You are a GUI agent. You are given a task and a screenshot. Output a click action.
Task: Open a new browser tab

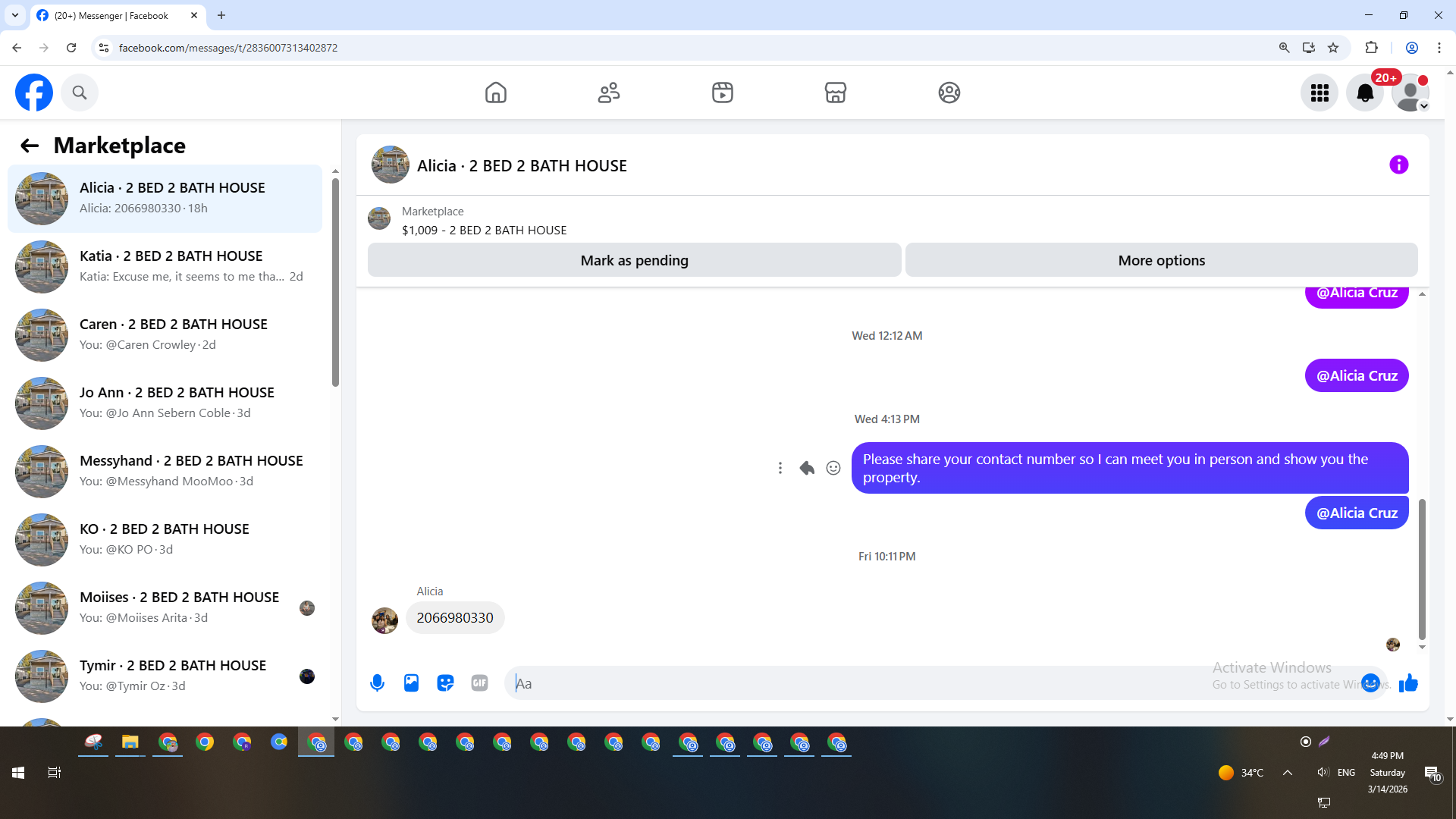(221, 15)
